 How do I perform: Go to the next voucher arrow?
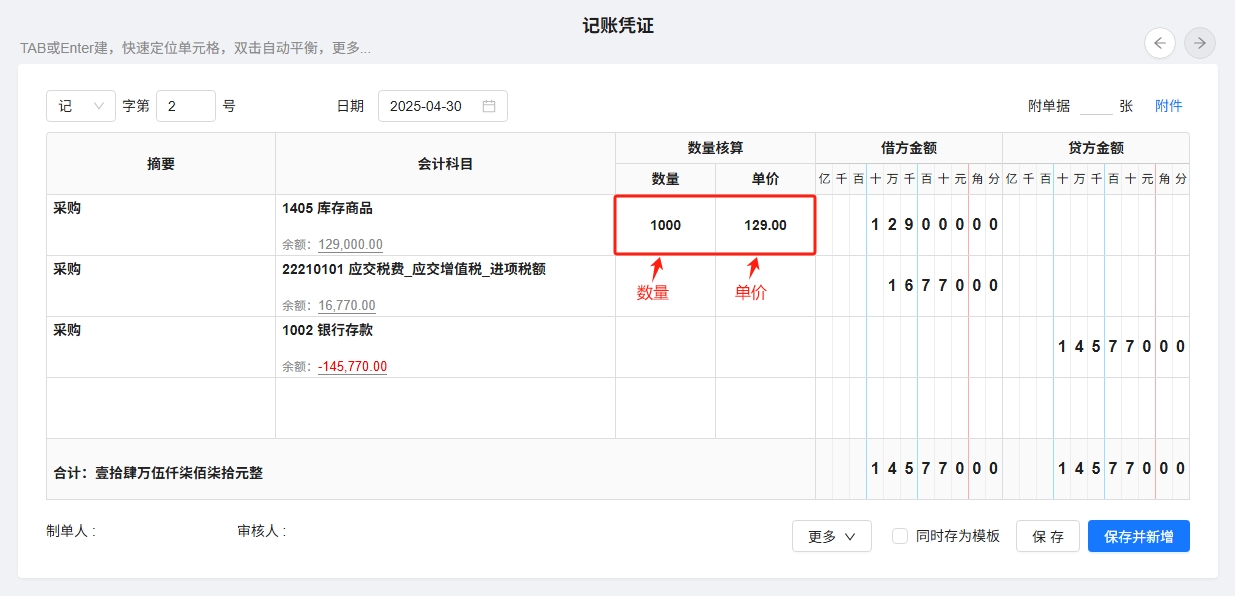click(x=1200, y=43)
